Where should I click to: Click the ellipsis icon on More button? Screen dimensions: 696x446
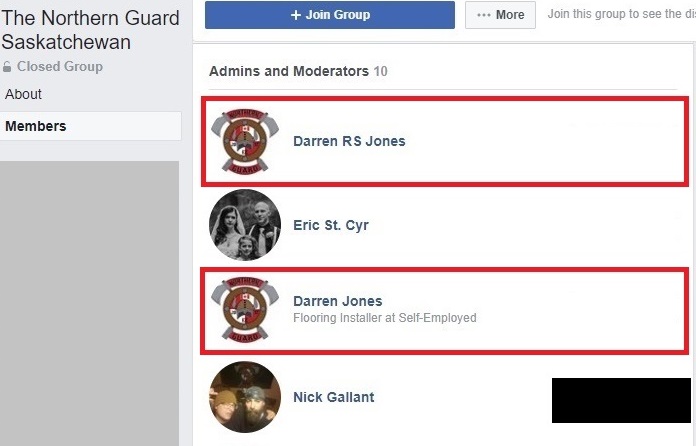[x=483, y=15]
